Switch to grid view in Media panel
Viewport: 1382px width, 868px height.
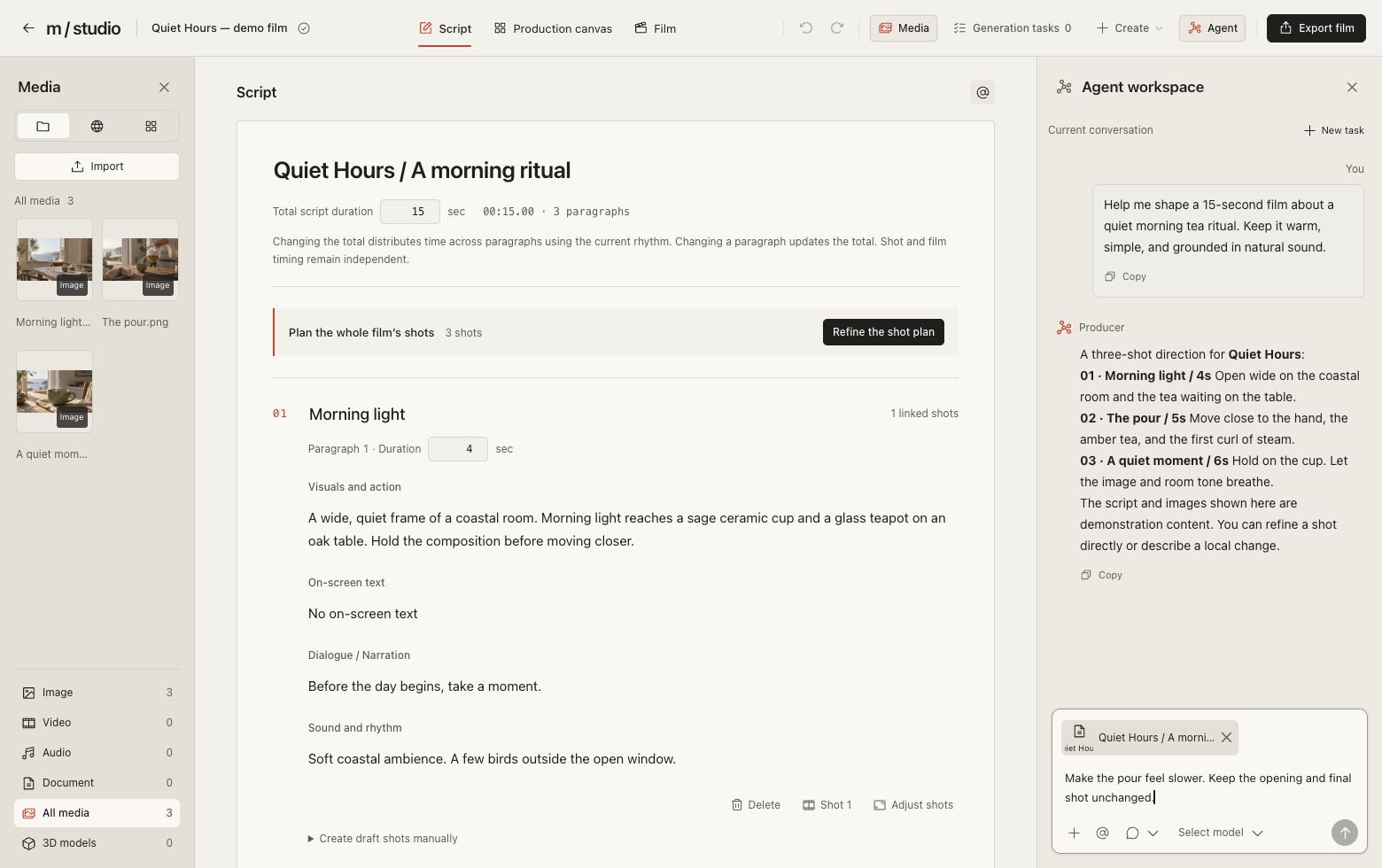(151, 126)
